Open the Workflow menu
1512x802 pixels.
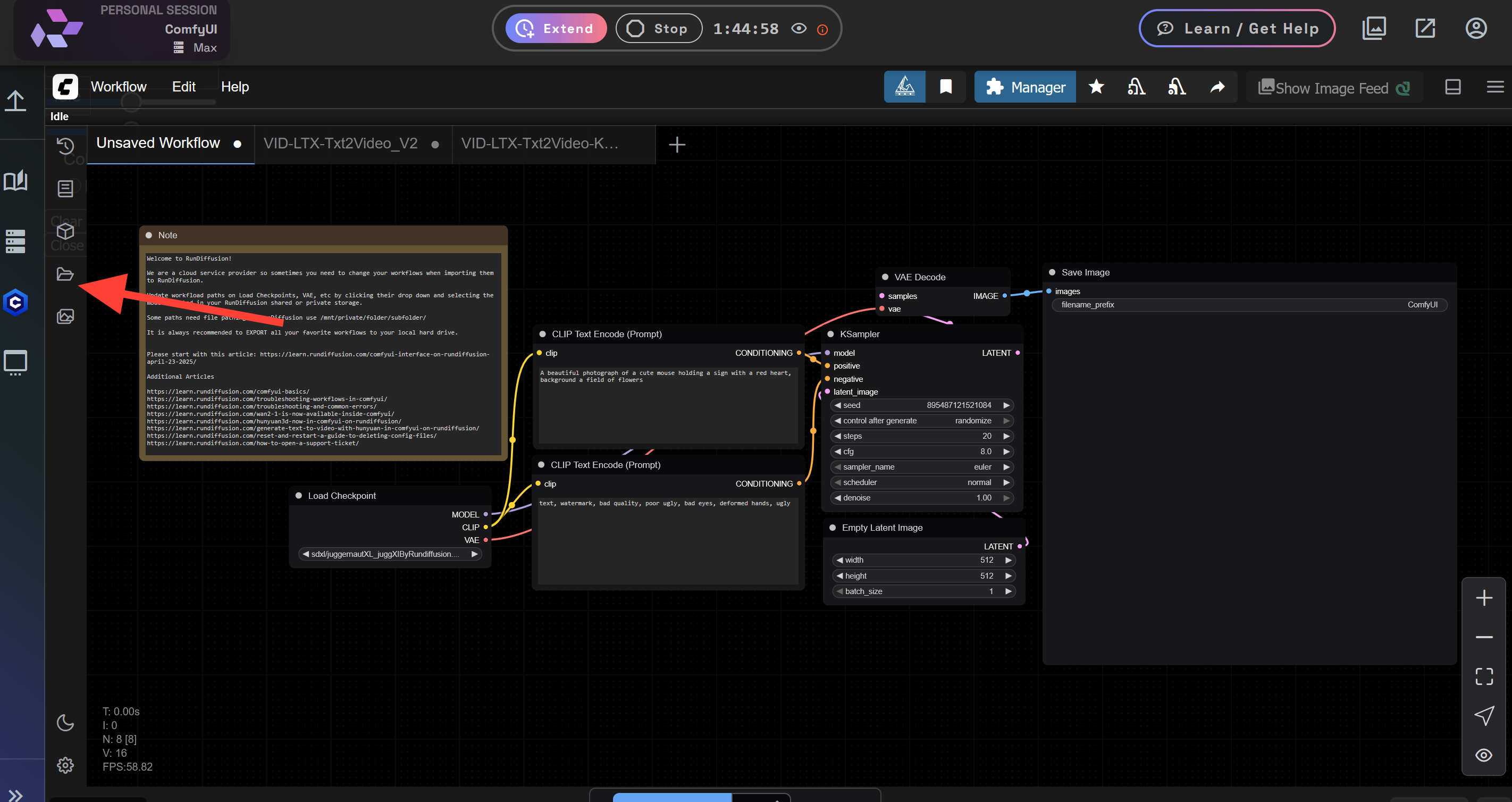pos(119,86)
